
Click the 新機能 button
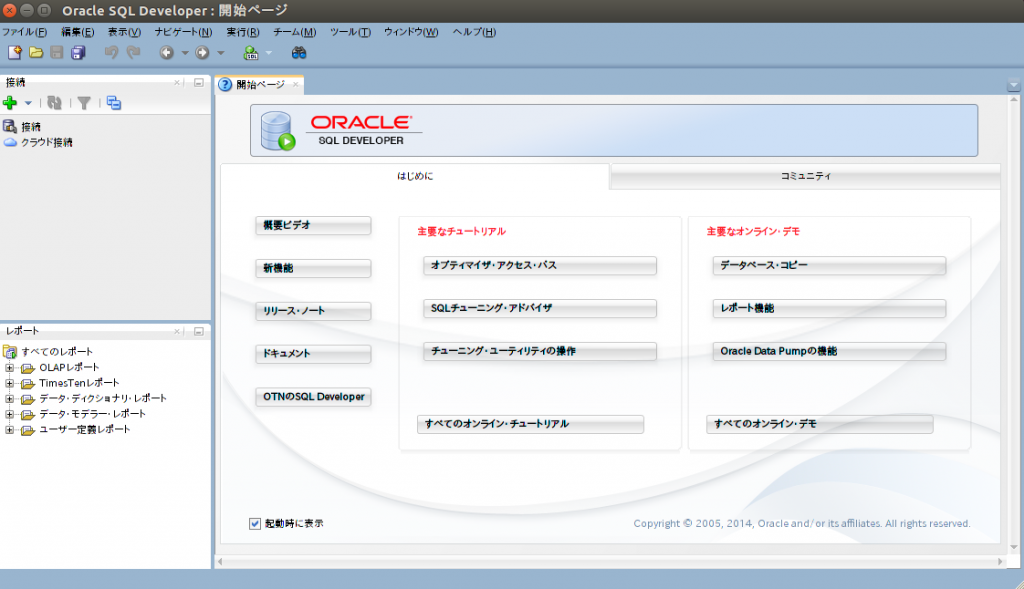[x=313, y=268]
